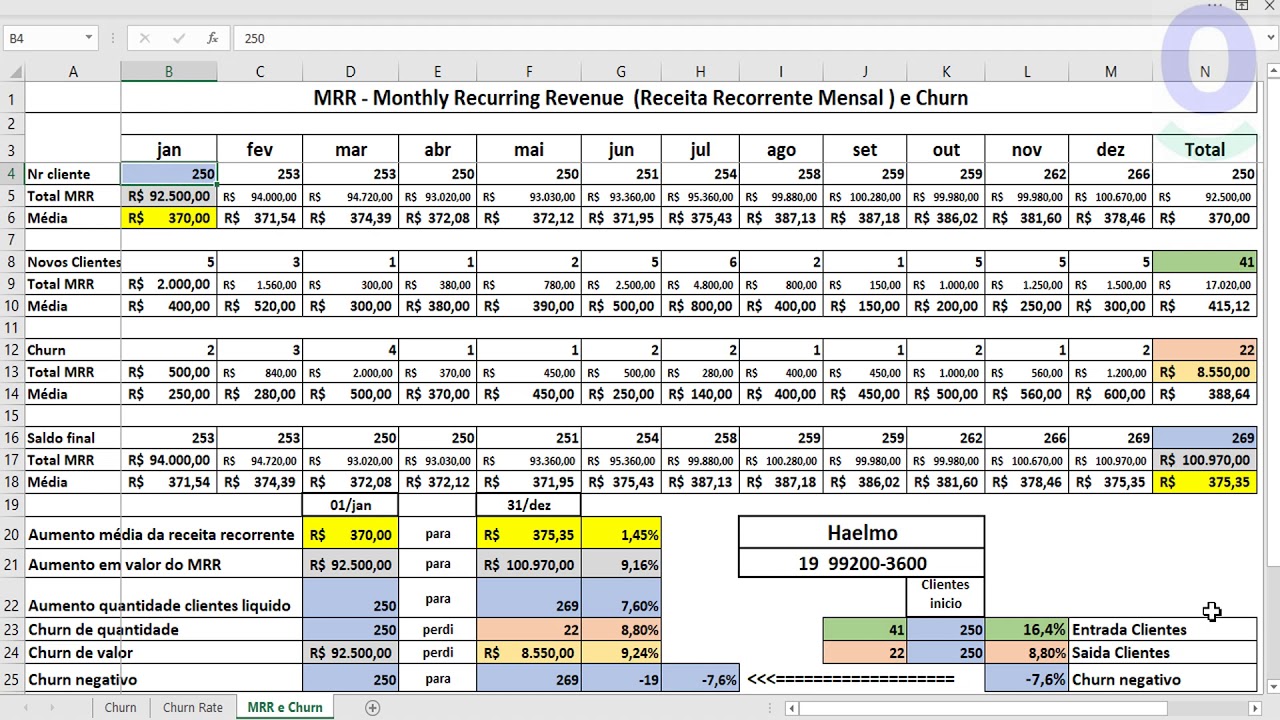Click the 'Saldo final' label cell

[73, 438]
